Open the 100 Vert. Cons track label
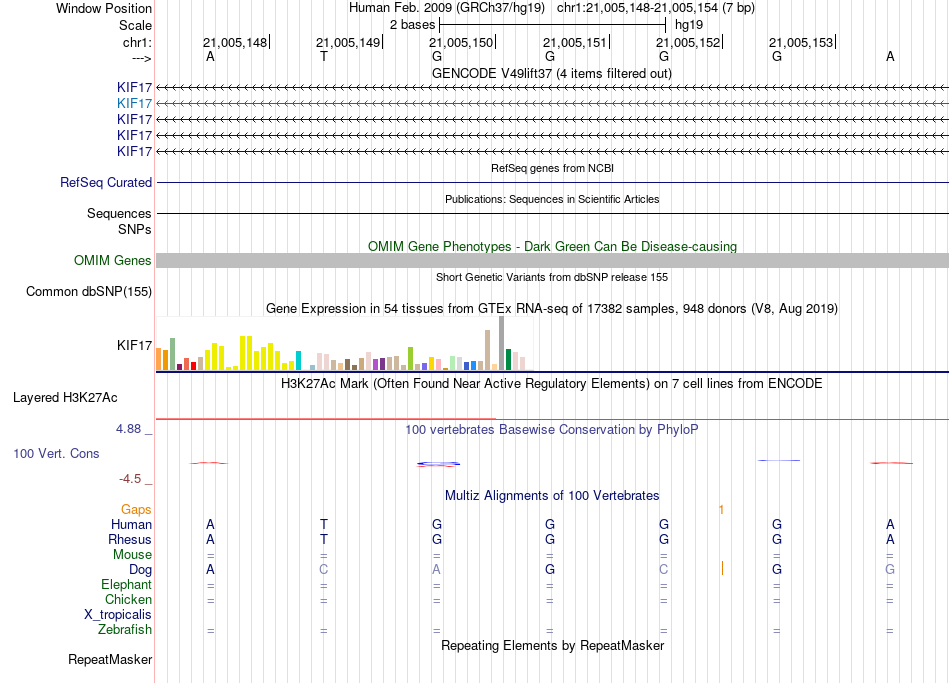The width and height of the screenshot is (950, 683). [x=56, y=453]
